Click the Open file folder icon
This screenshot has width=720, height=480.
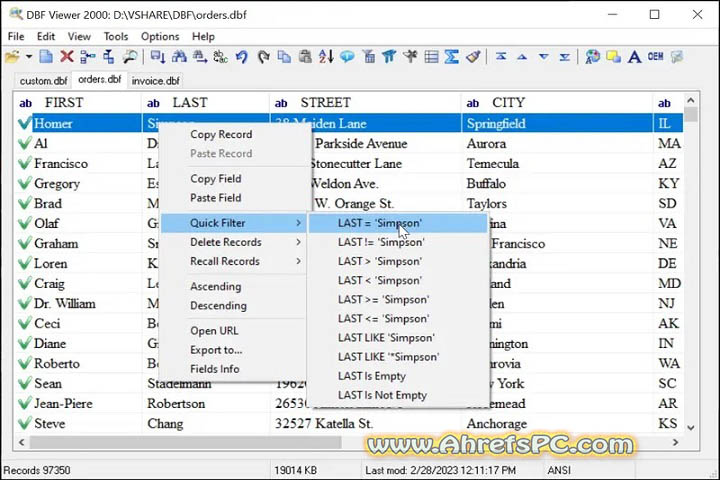(13, 57)
